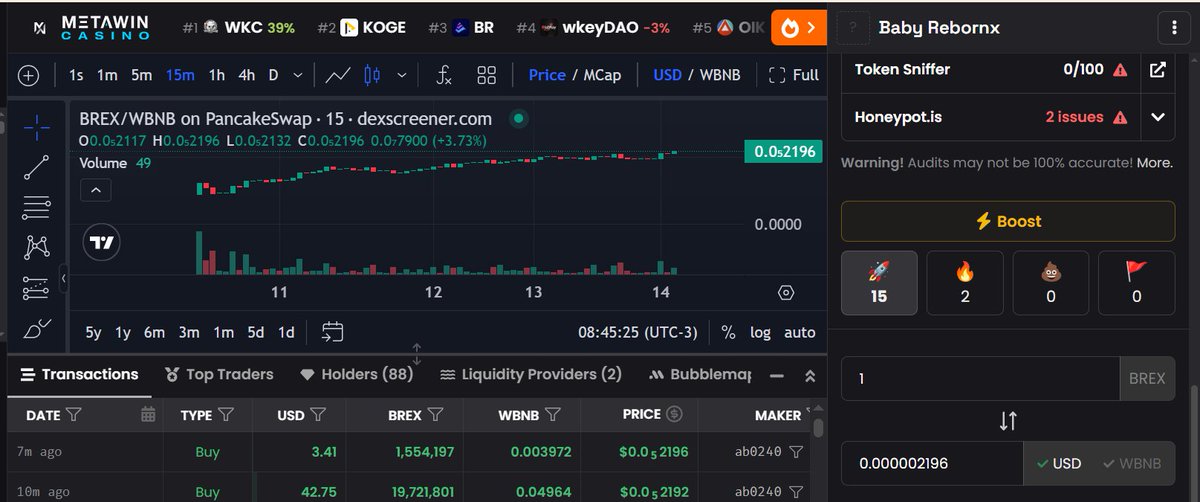Open the Transactions tab

(79, 374)
